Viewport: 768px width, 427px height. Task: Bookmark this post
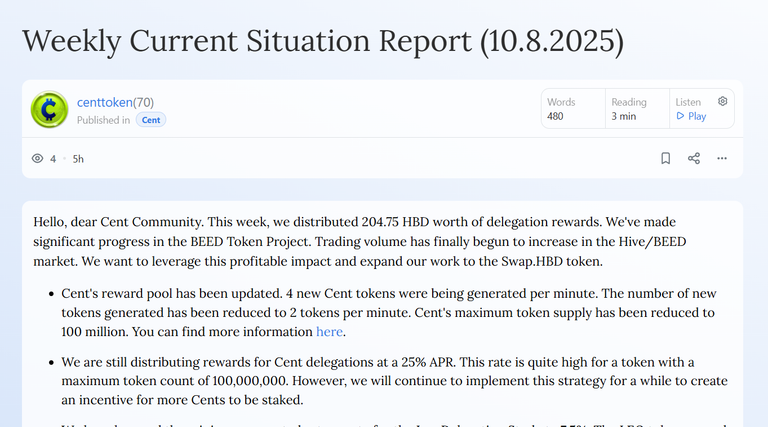pos(666,158)
